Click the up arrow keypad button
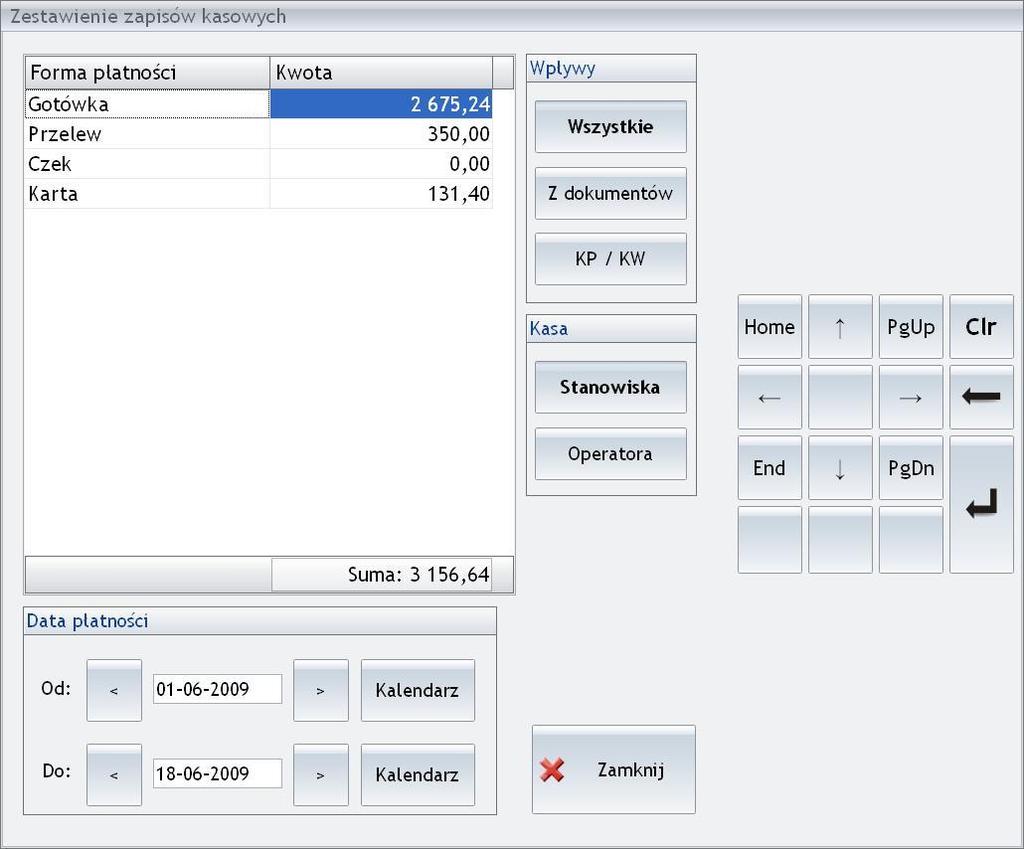The width and height of the screenshot is (1024, 849). [x=840, y=327]
